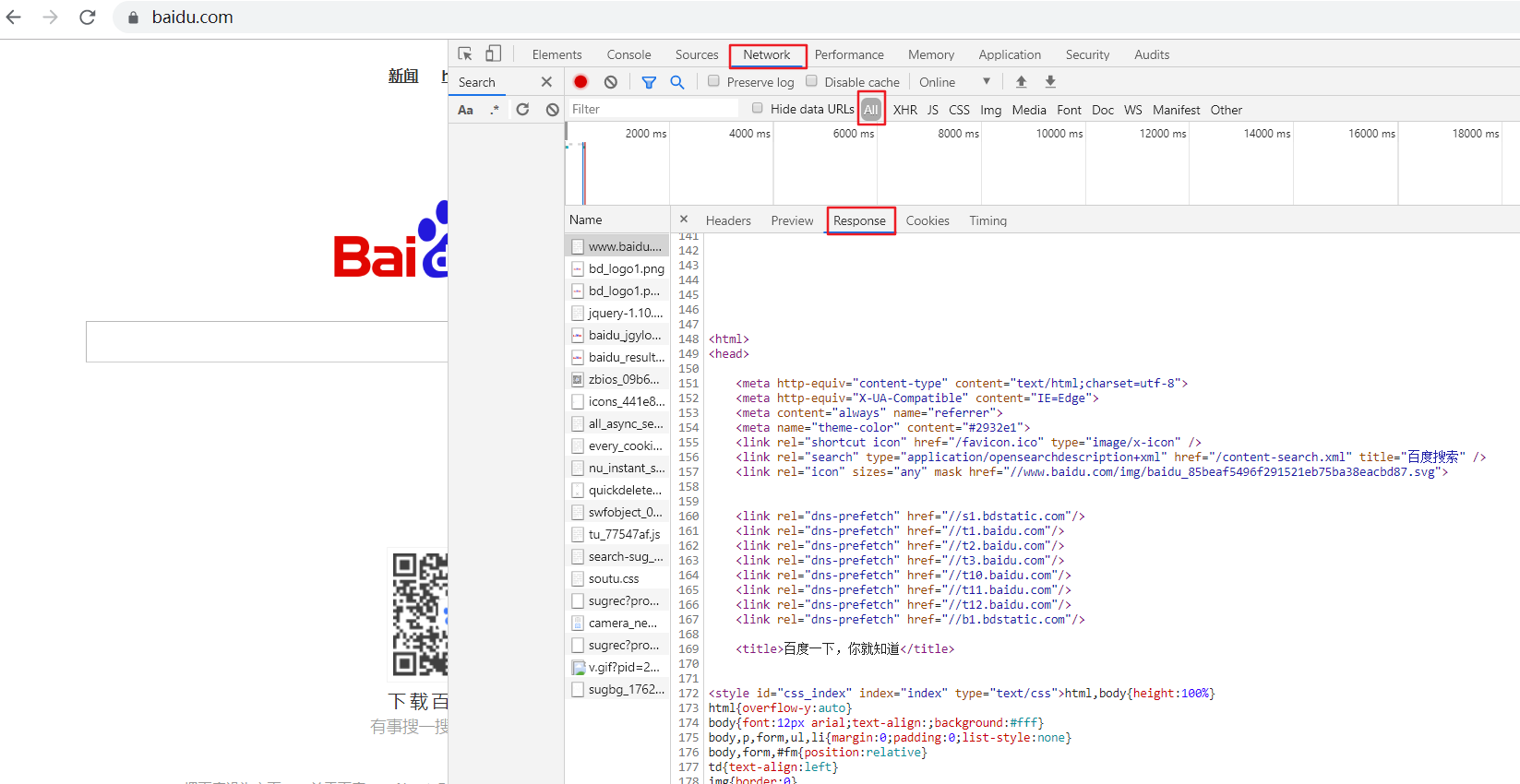Stop recording network log with red button
This screenshot has width=1520, height=784.
point(580,82)
